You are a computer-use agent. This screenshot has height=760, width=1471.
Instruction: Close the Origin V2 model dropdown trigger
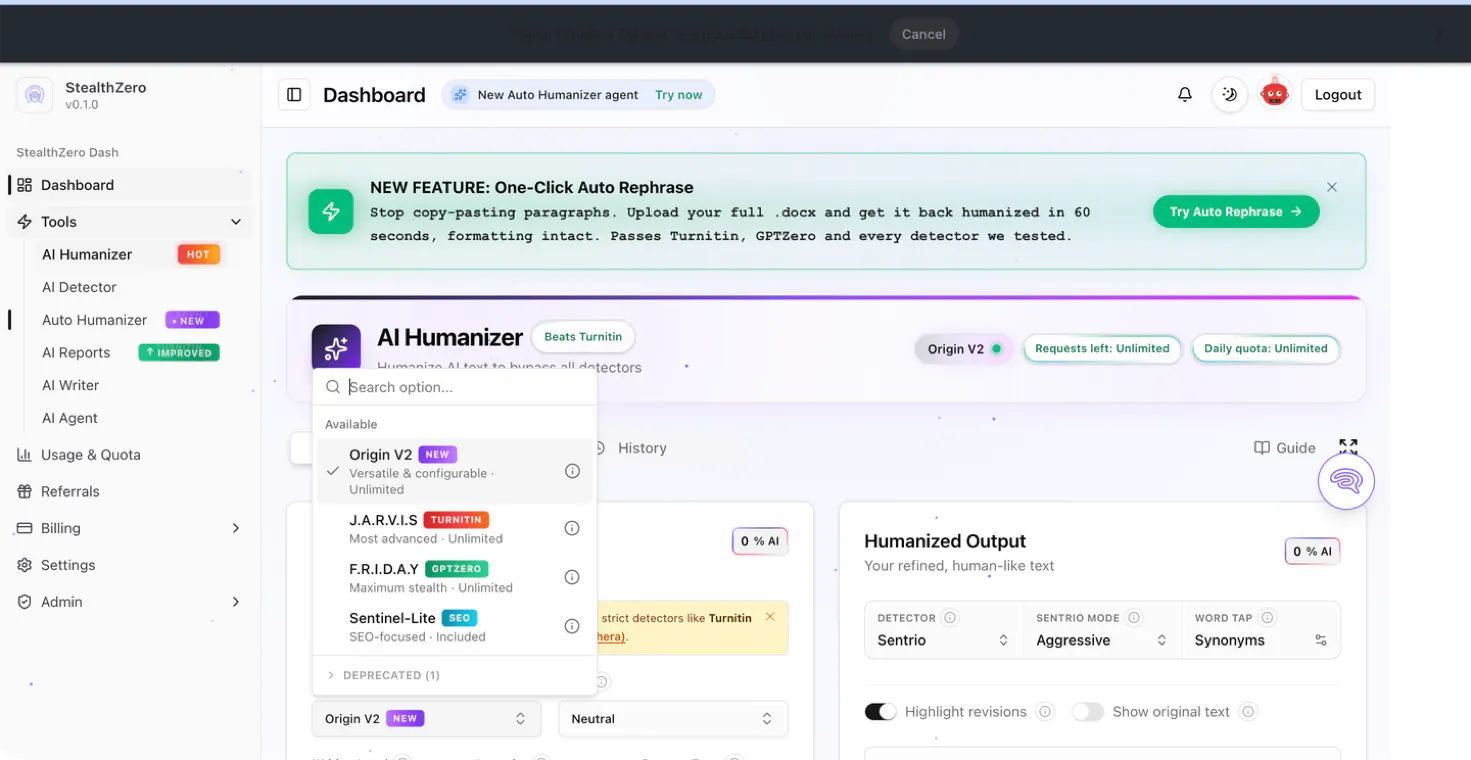tap(426, 719)
